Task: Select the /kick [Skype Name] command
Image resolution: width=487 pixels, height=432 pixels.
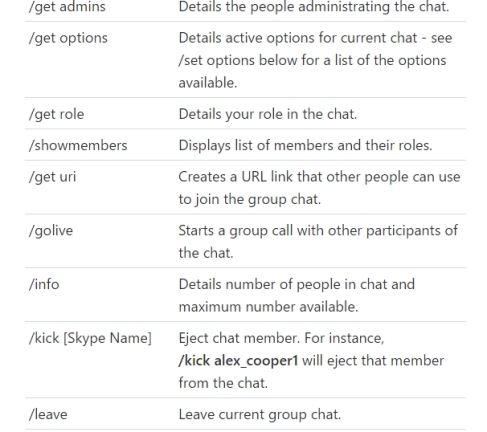Action: [90, 338]
